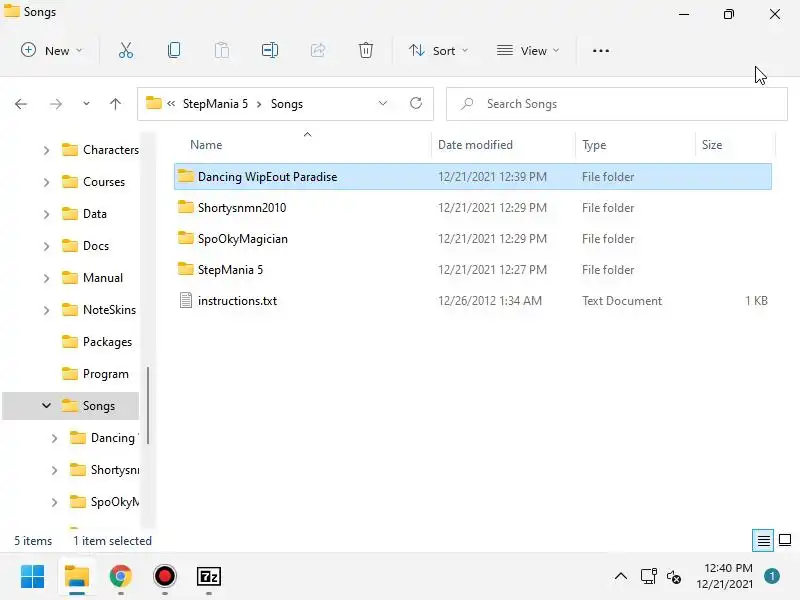Click Songs in address breadcrumb
Viewport: 800px width, 600px height.
[x=287, y=104]
